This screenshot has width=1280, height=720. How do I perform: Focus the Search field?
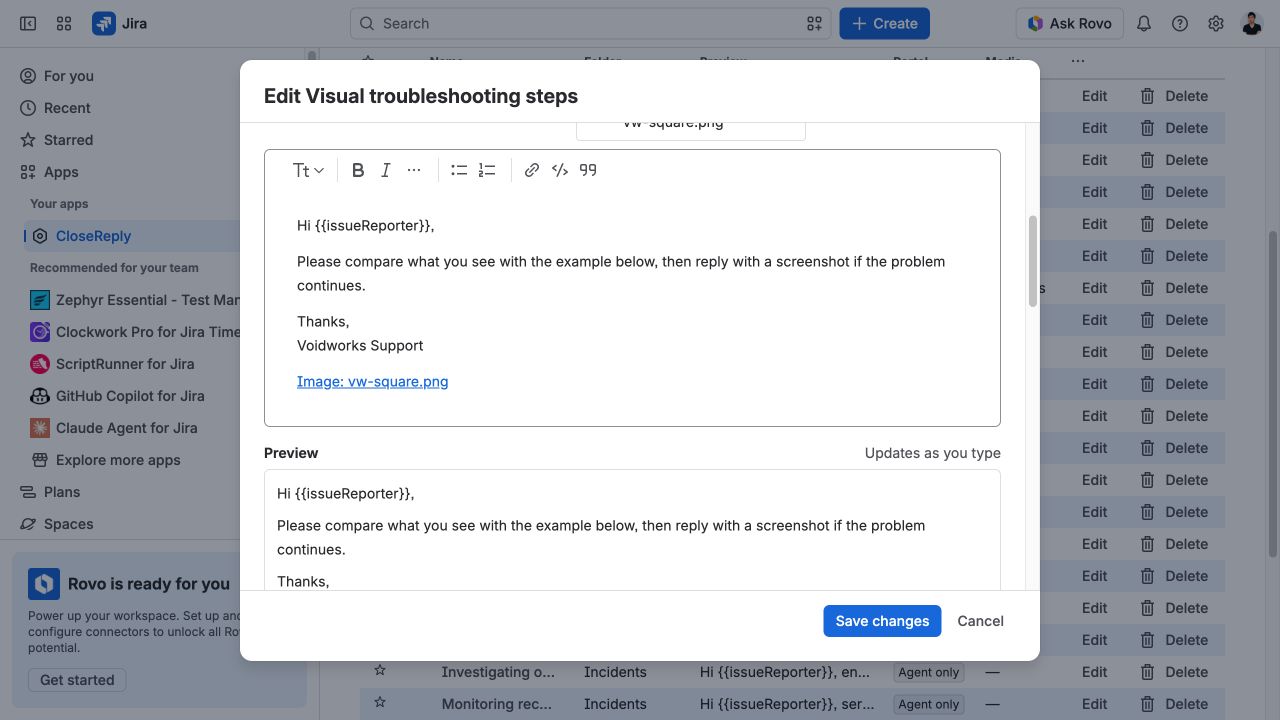click(x=590, y=23)
